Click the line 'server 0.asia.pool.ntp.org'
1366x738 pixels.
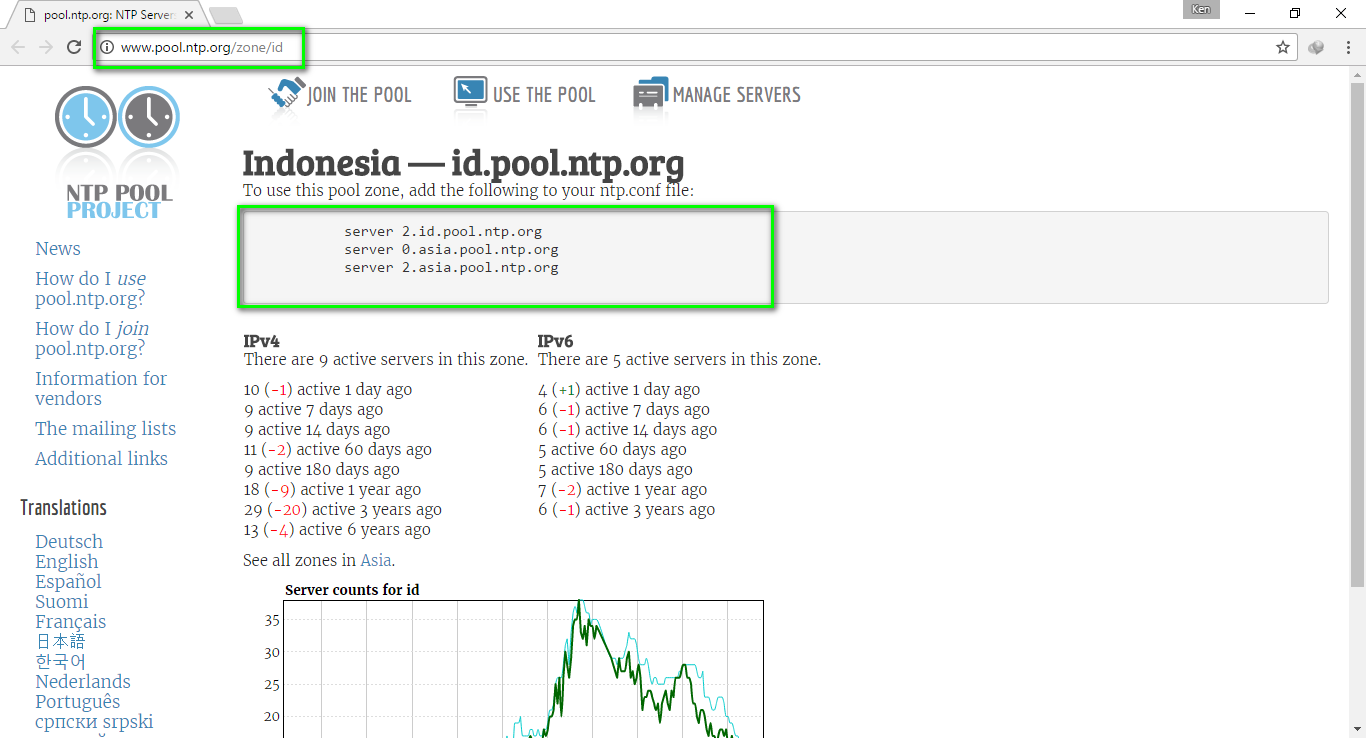(451, 250)
